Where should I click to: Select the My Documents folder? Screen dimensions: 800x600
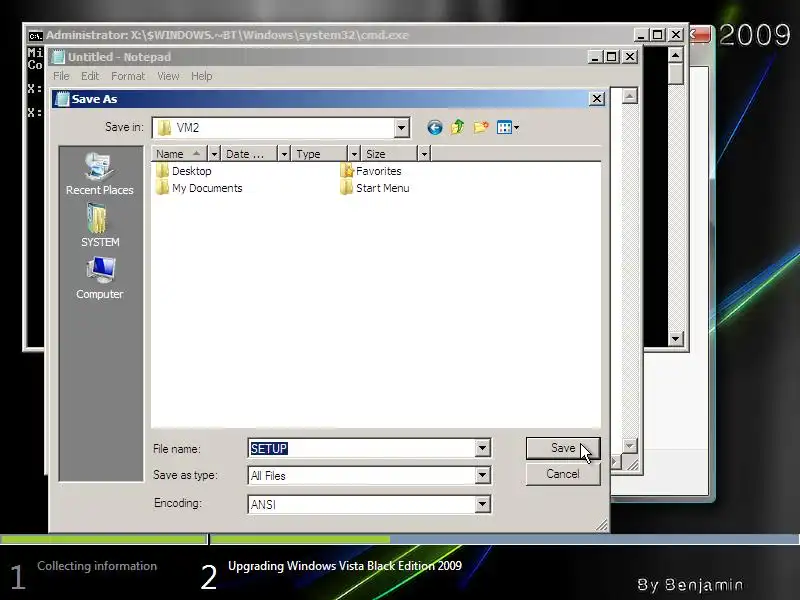pyautogui.click(x=199, y=188)
